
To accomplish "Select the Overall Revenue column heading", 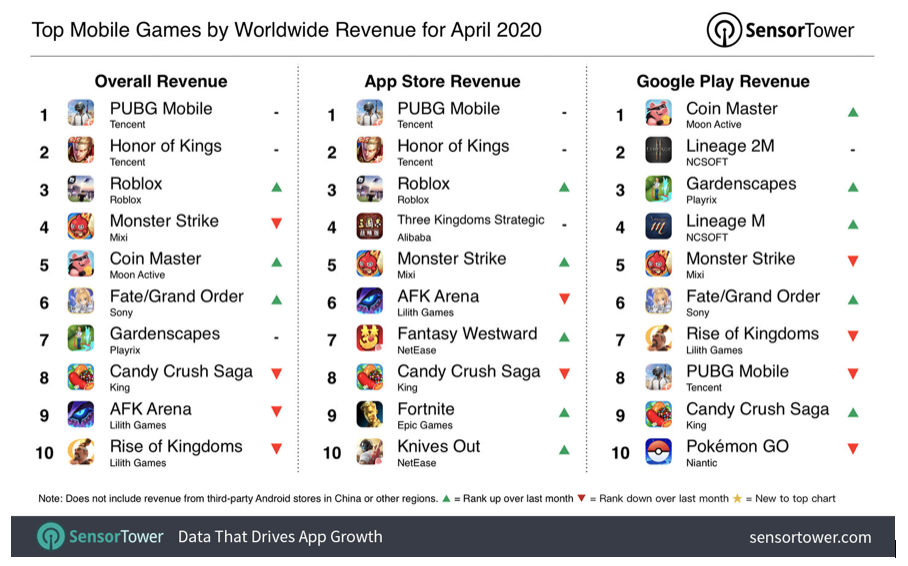I will coord(161,81).
